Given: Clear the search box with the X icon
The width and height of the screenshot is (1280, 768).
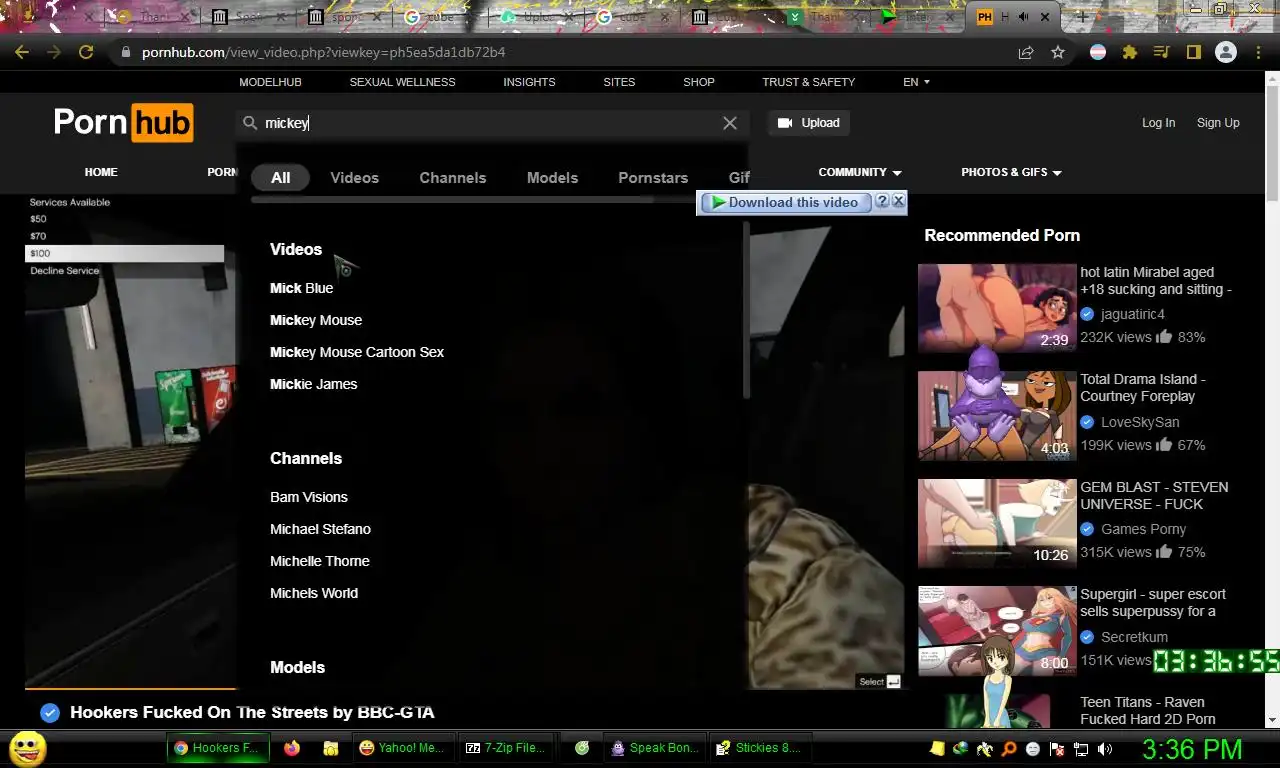Looking at the screenshot, I should pos(730,123).
